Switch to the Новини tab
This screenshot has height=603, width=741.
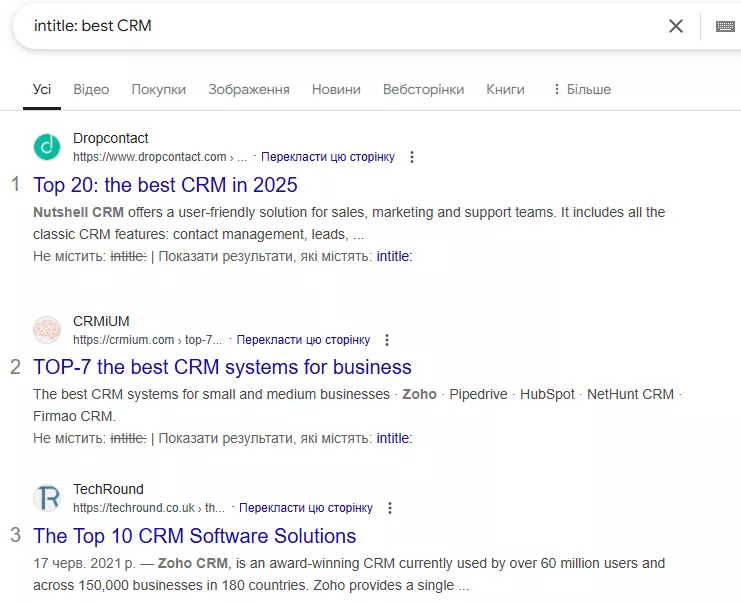coord(336,89)
